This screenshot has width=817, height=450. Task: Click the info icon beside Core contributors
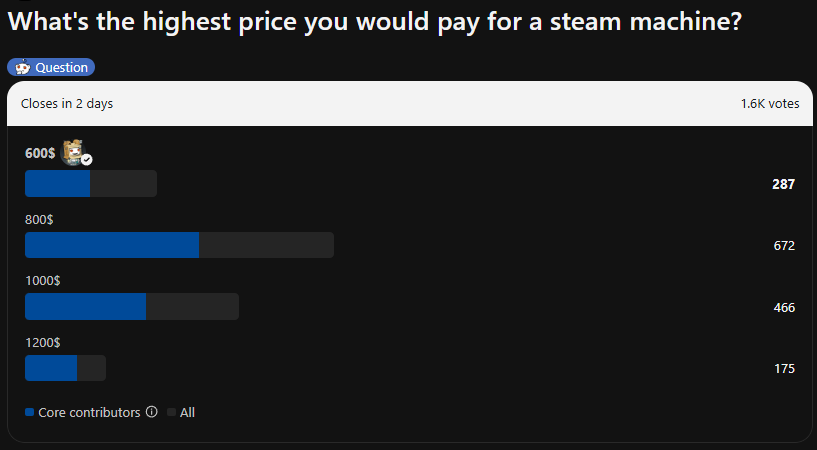(x=152, y=412)
